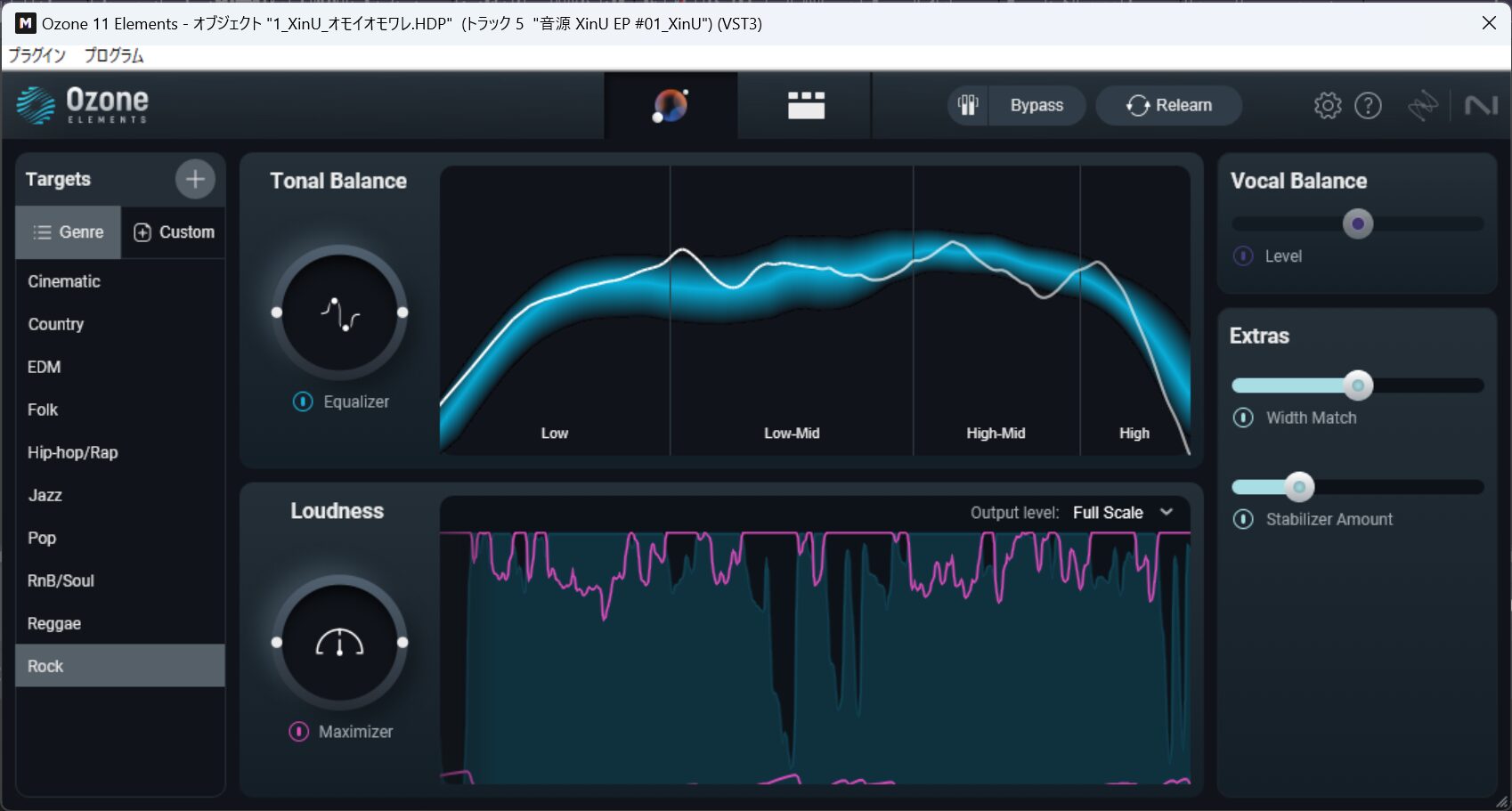
Task: Choose the Folk genre target
Action: coord(120,410)
